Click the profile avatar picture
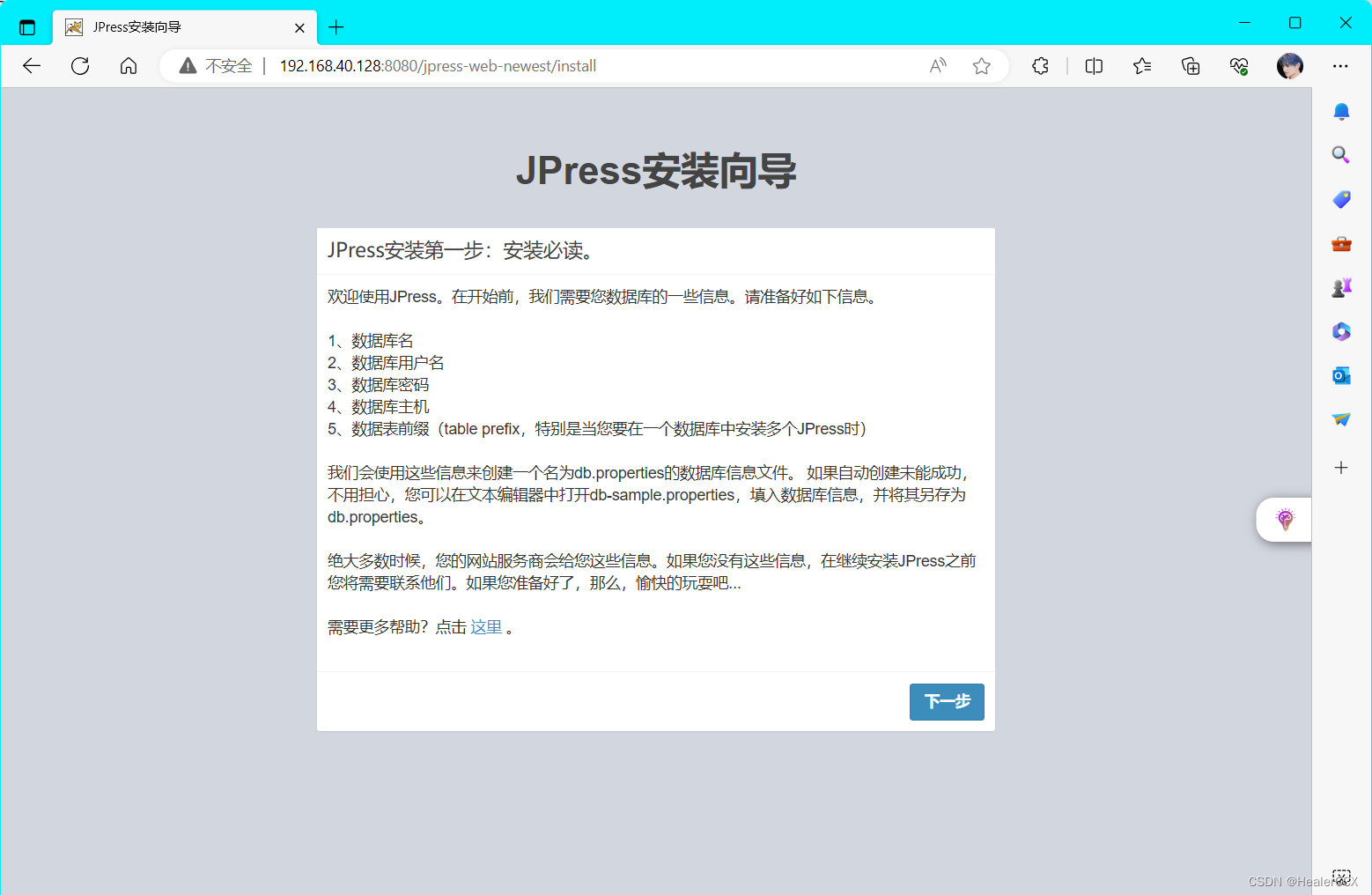This screenshot has height=895, width=1372. 1290,66
